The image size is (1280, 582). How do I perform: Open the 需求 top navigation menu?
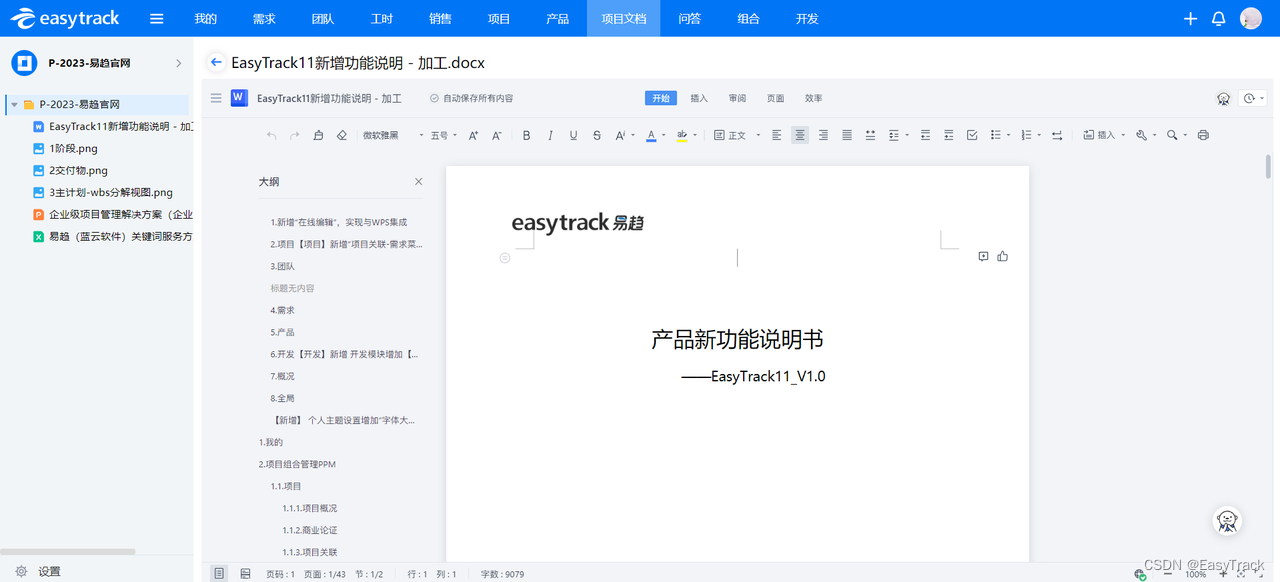[x=264, y=18]
